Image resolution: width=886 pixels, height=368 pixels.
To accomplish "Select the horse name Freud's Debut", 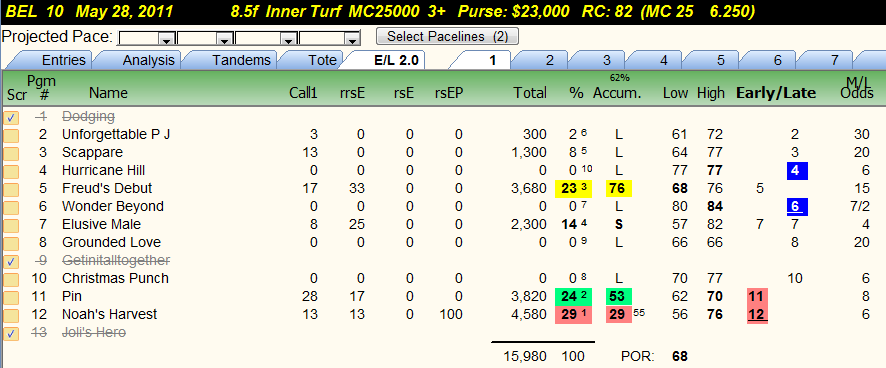I will pos(107,188).
